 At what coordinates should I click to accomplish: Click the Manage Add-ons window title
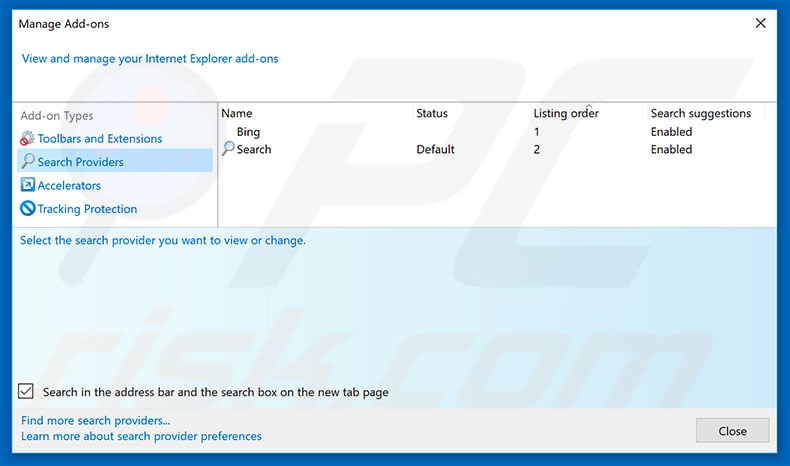tap(63, 24)
